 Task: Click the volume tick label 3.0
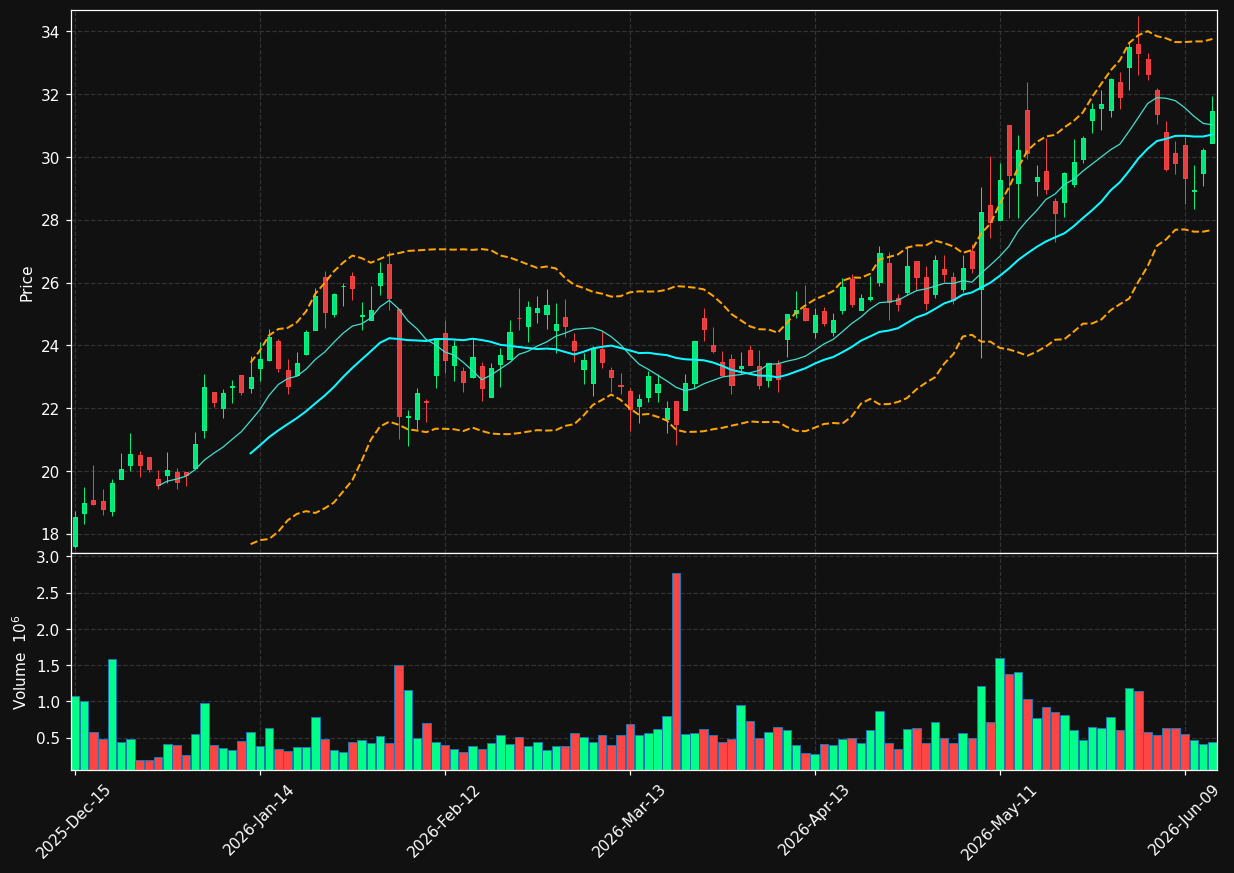48,558
